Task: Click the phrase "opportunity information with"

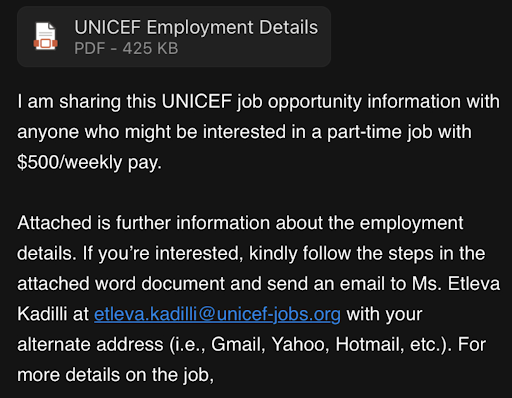Action: [384, 102]
